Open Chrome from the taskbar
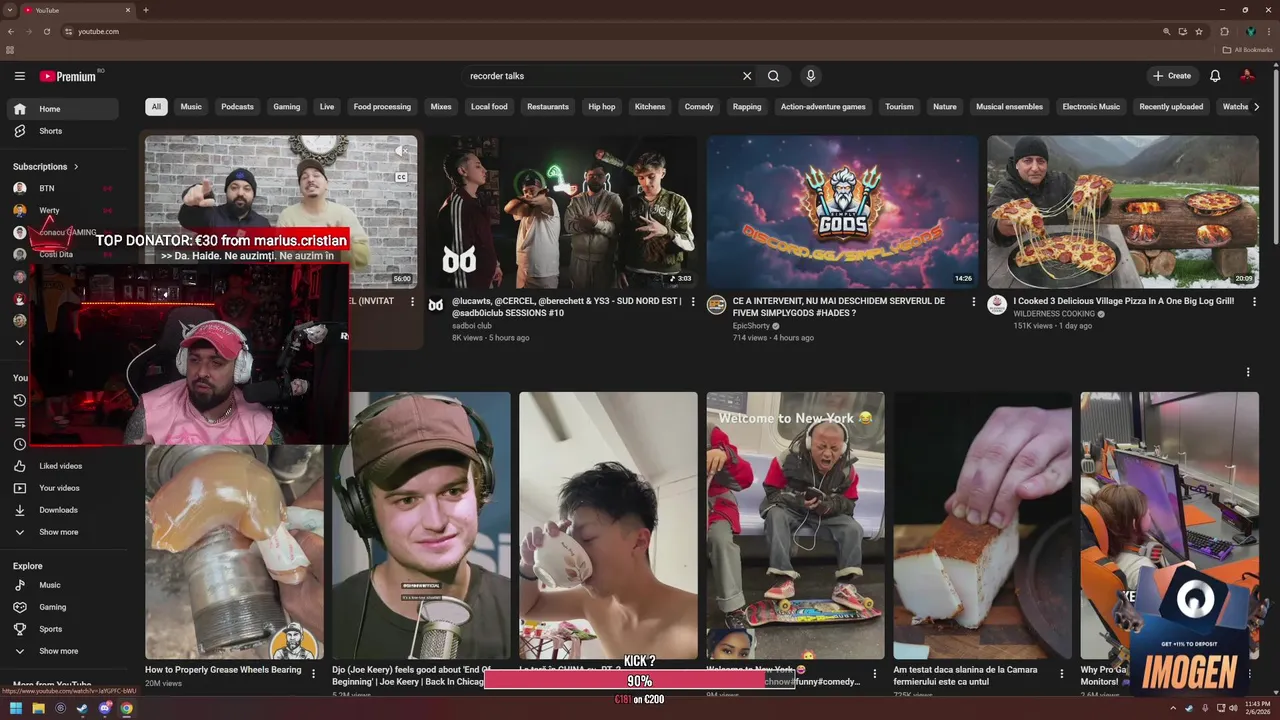The image size is (1280, 720). tap(126, 709)
